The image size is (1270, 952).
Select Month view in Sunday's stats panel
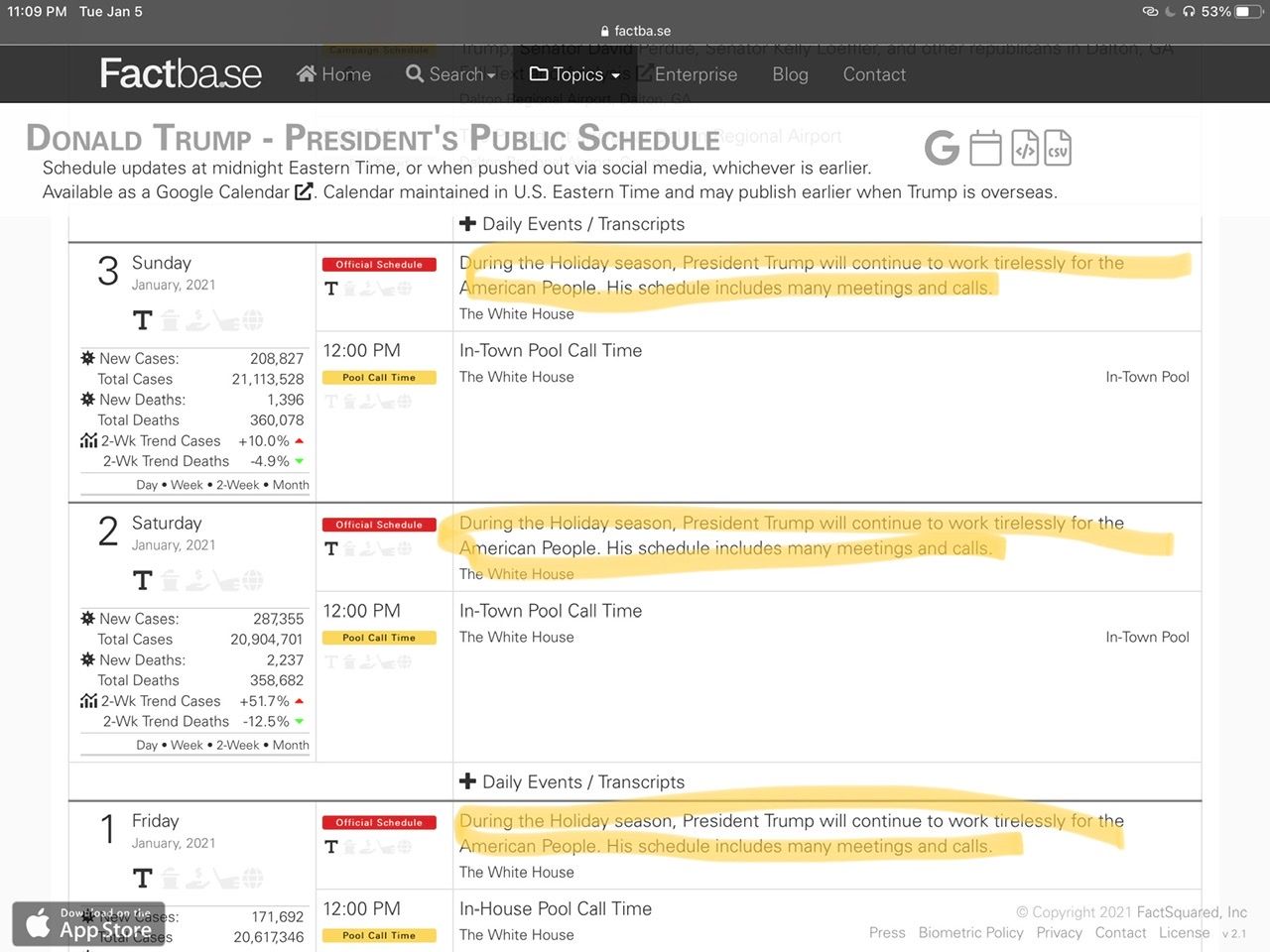[x=291, y=485]
